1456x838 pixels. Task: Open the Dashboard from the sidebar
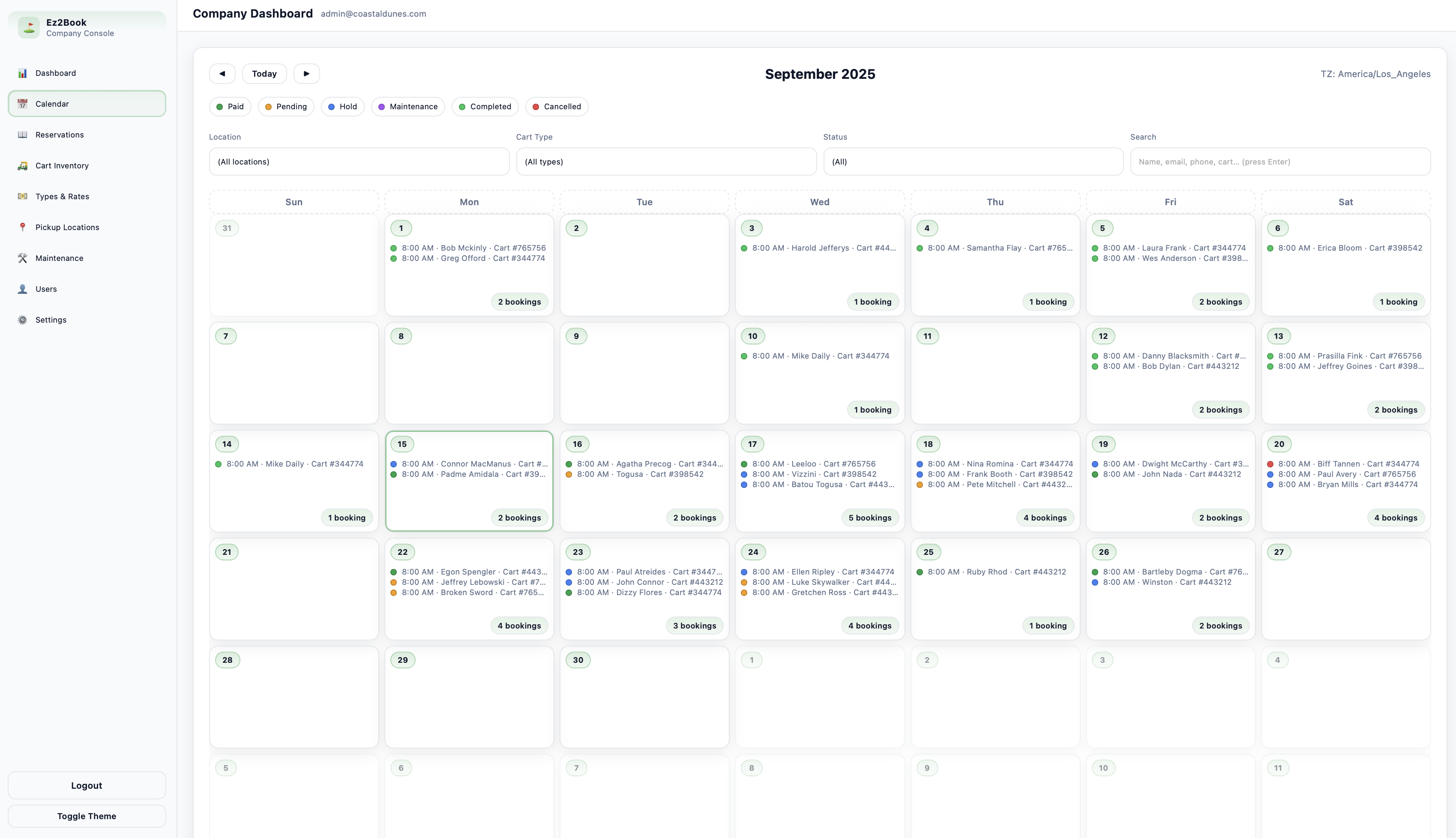(55, 73)
